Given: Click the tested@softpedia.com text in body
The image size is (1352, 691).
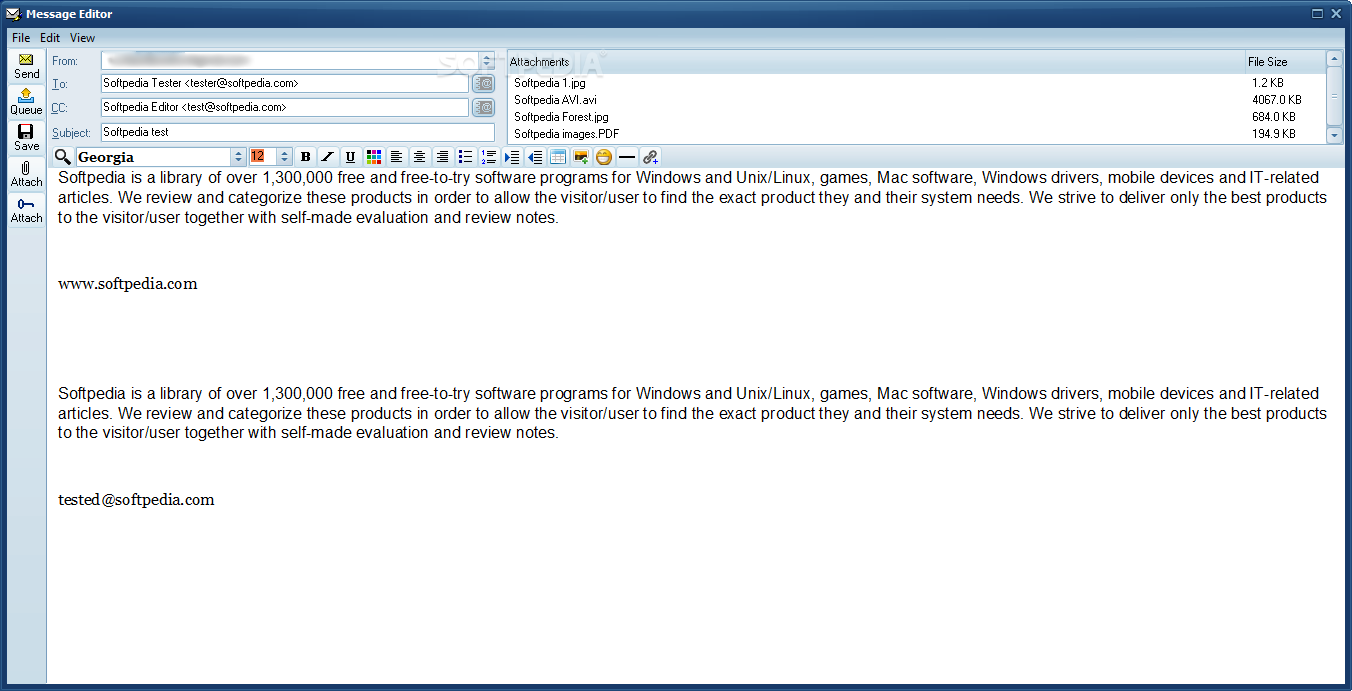Looking at the screenshot, I should pyautogui.click(x=136, y=500).
